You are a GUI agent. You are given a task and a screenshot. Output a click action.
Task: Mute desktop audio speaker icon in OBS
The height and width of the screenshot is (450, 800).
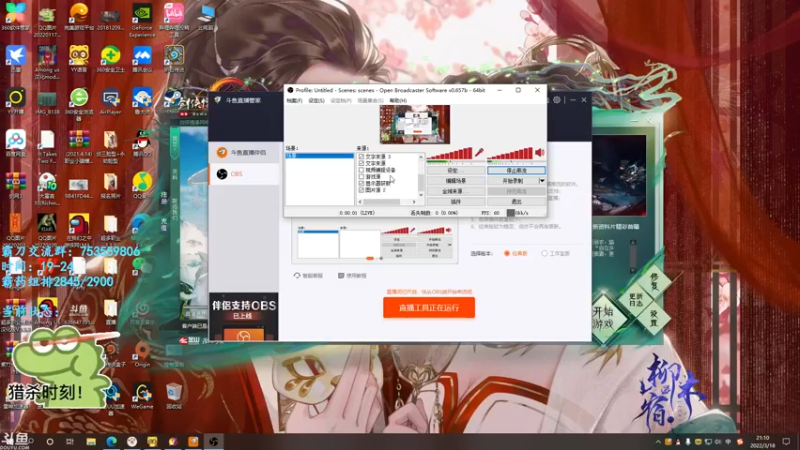tap(540, 152)
